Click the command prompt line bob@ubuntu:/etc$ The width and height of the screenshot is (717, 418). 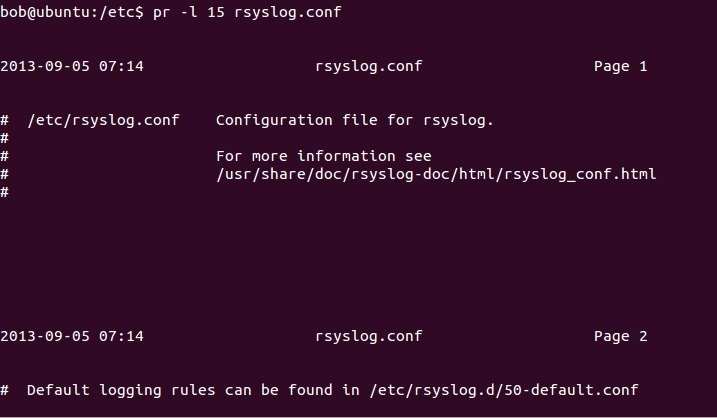(72, 11)
